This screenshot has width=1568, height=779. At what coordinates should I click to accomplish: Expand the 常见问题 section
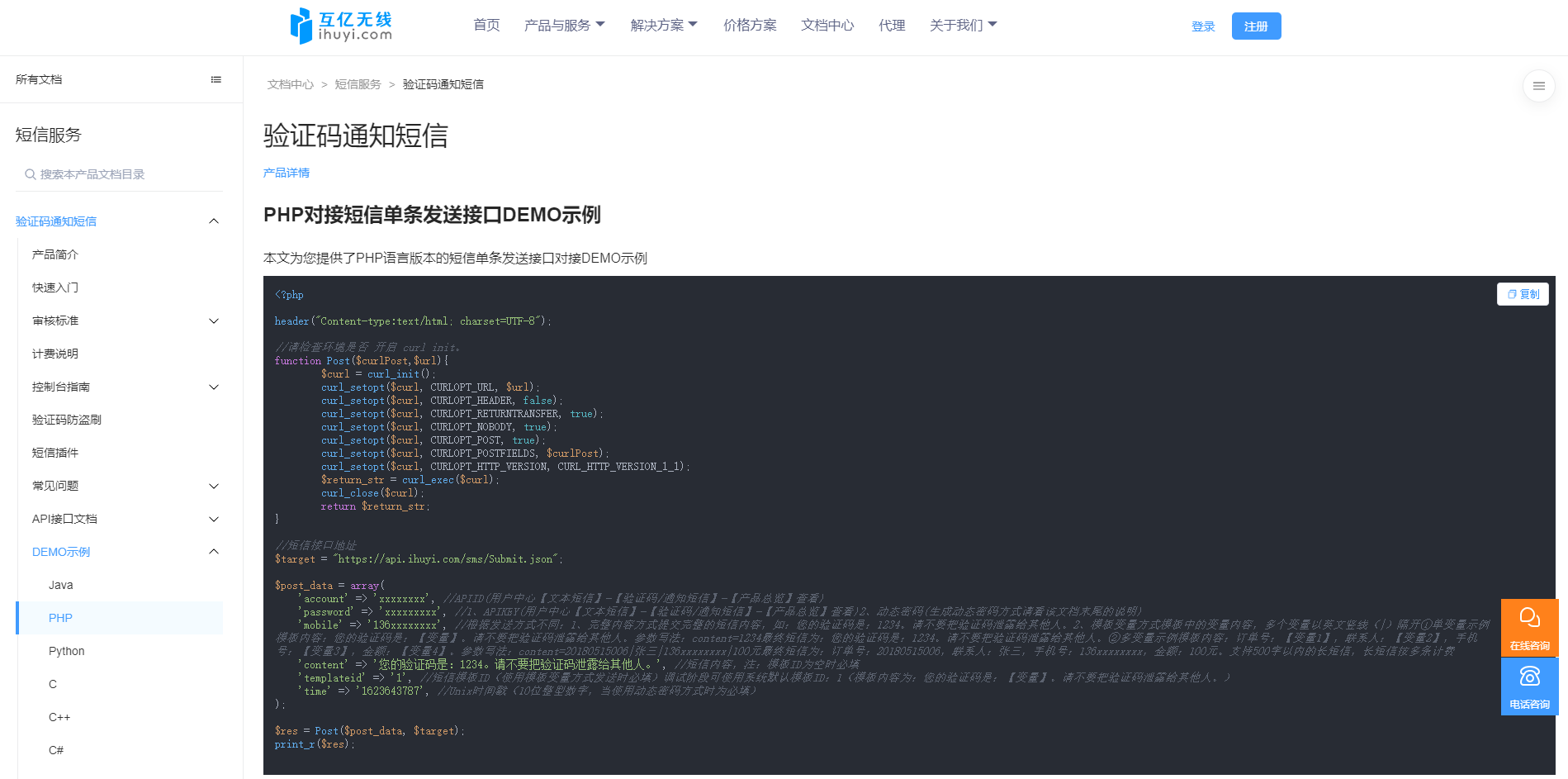(x=214, y=486)
